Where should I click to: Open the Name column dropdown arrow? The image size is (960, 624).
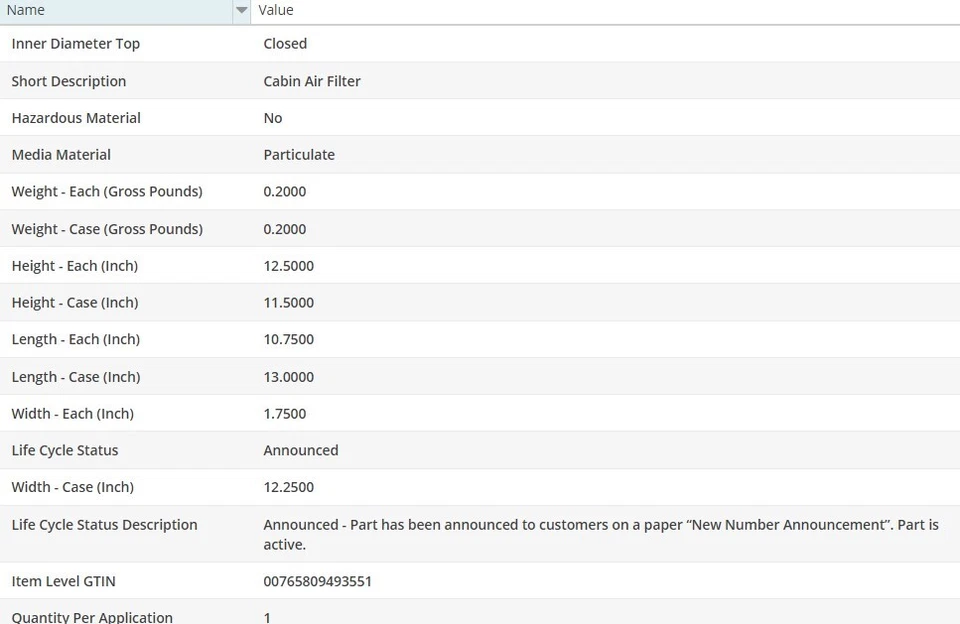coord(241,10)
